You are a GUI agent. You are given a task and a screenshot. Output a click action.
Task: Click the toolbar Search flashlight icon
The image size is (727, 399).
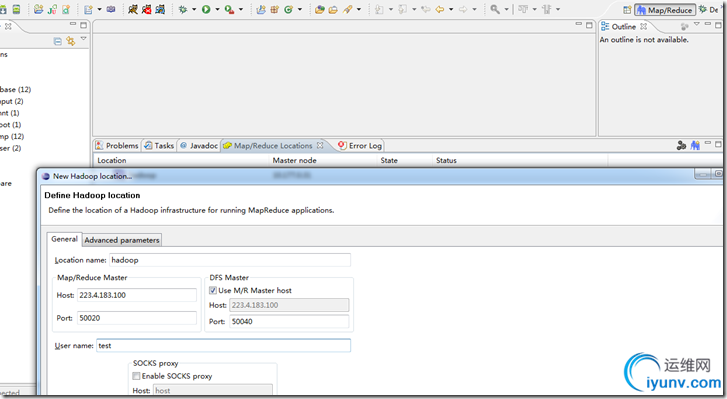[x=347, y=9]
